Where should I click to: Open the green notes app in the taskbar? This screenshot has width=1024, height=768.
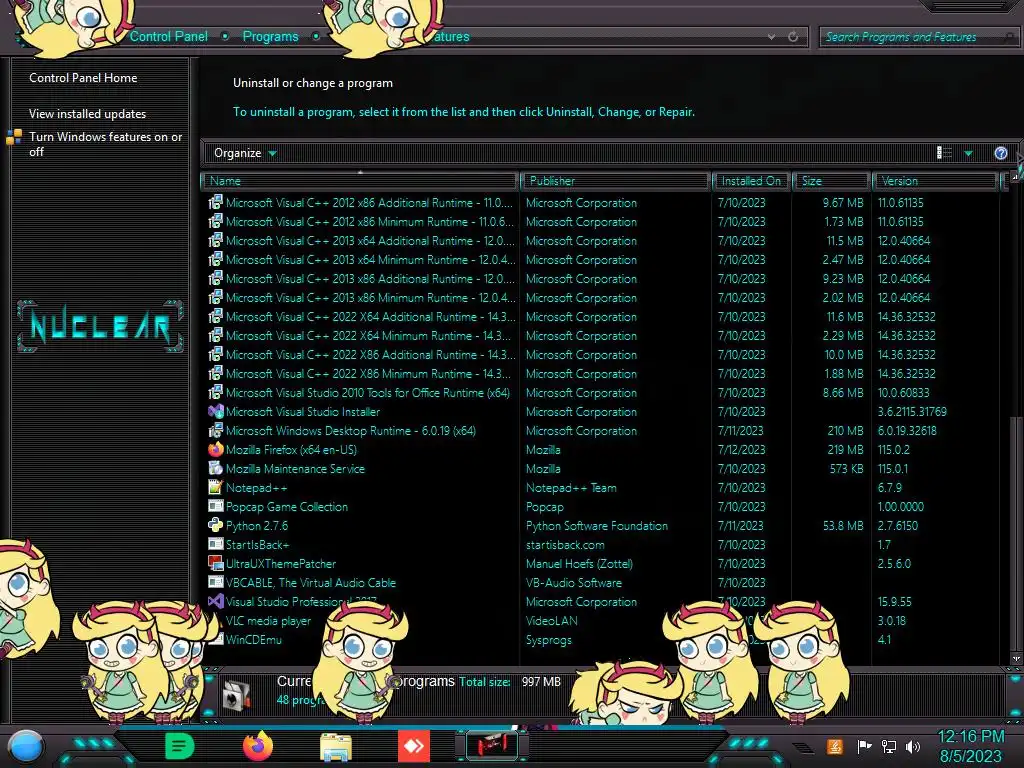coord(180,746)
